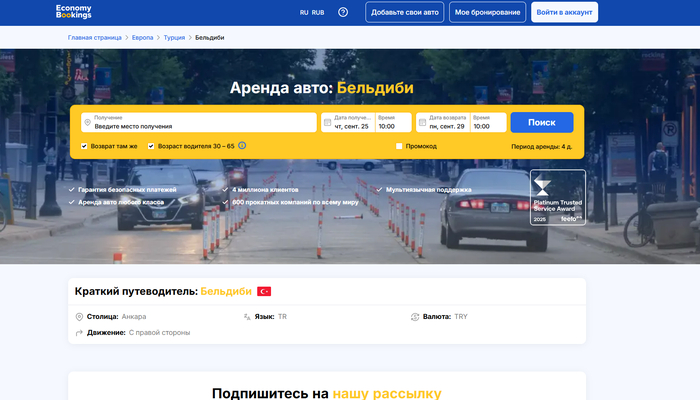Click the calendar icon for return date
This screenshot has width=700, height=400.
pyautogui.click(x=422, y=122)
